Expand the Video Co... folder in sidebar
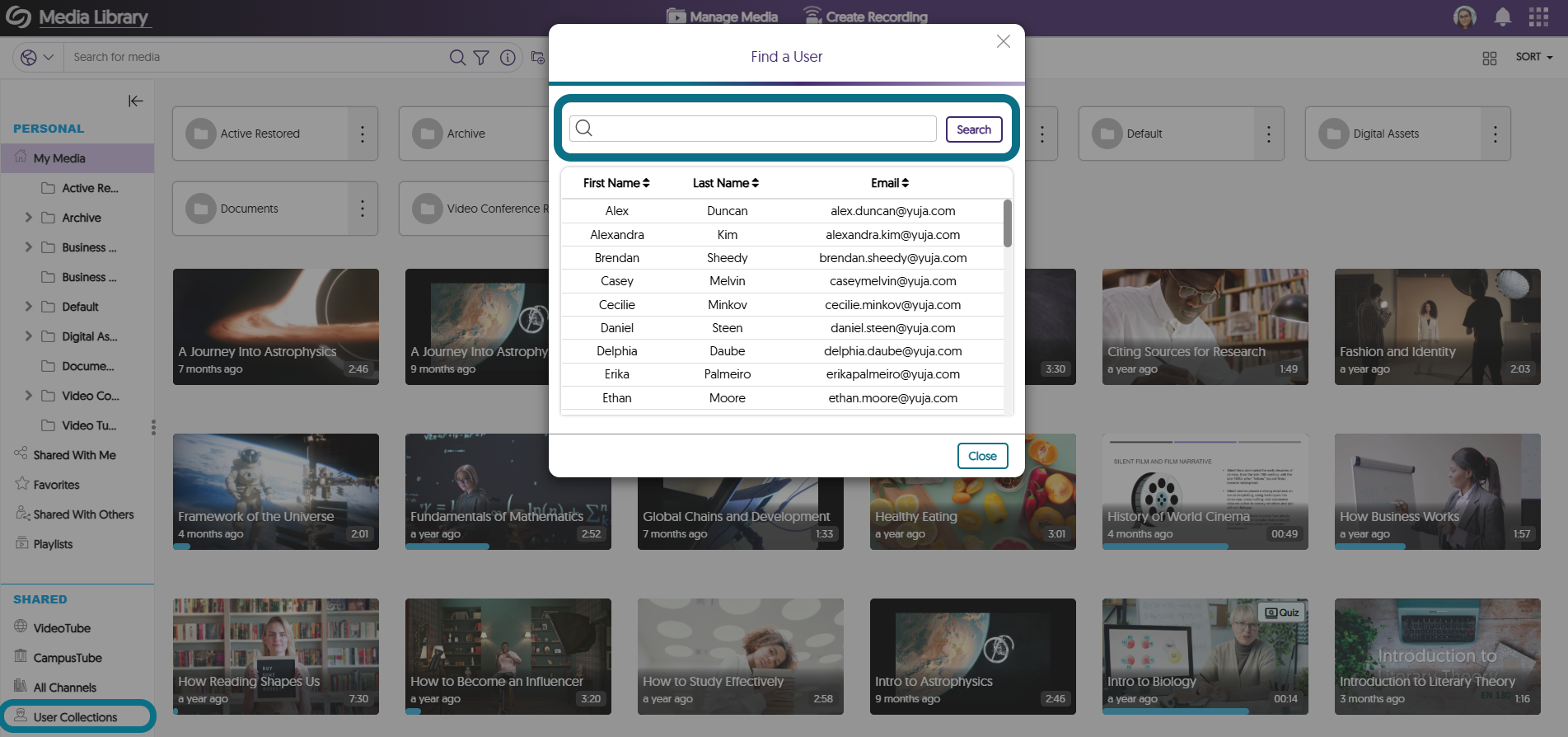 click(x=28, y=396)
